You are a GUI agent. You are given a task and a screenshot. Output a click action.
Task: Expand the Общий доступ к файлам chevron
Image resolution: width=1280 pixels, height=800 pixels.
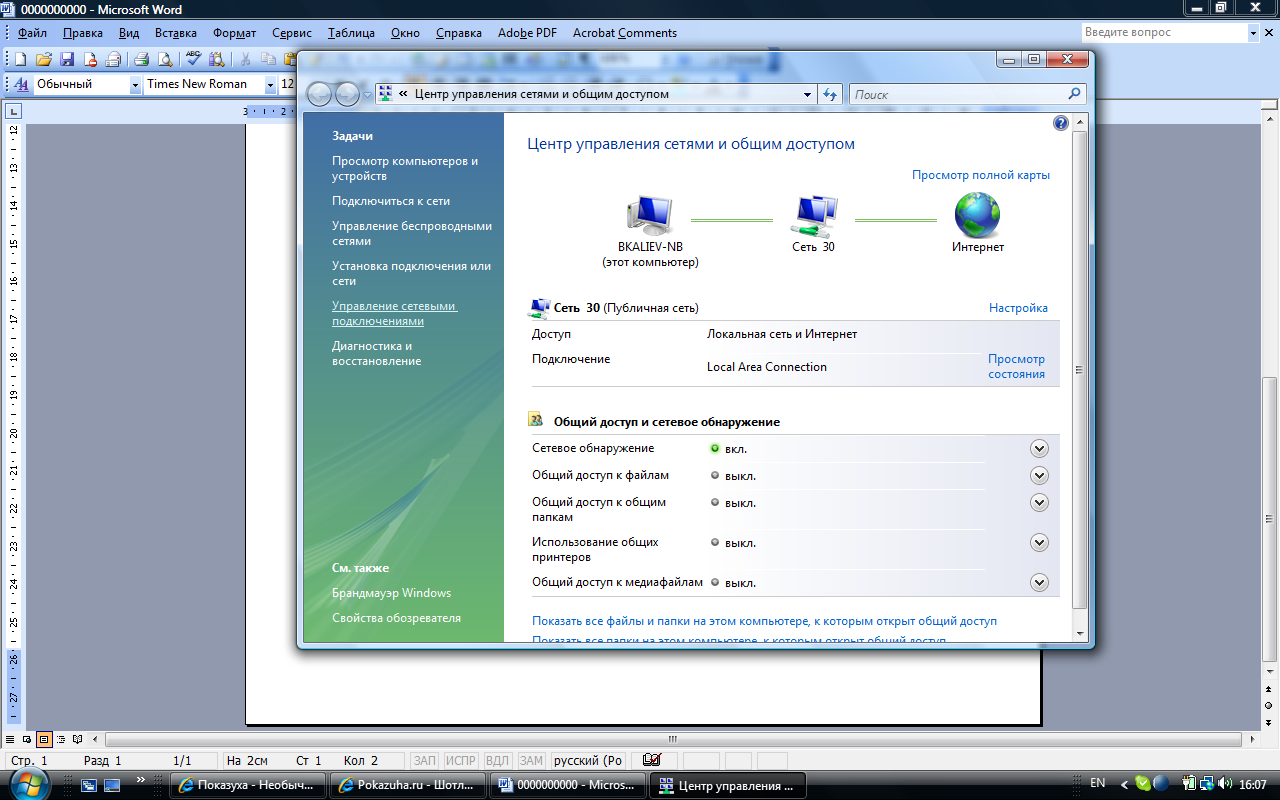tap(1039, 476)
